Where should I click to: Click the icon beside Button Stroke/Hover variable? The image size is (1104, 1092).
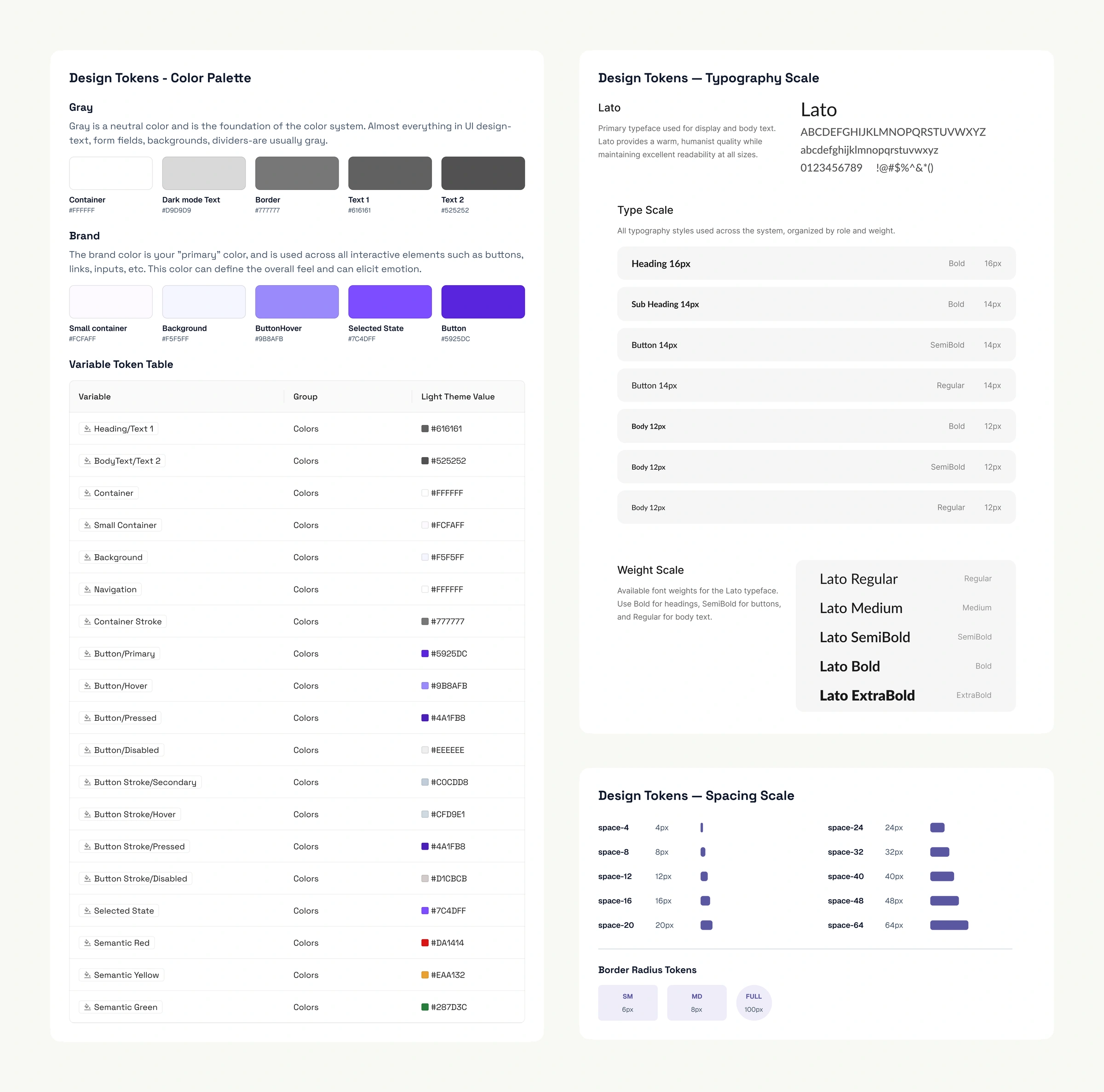(x=87, y=814)
